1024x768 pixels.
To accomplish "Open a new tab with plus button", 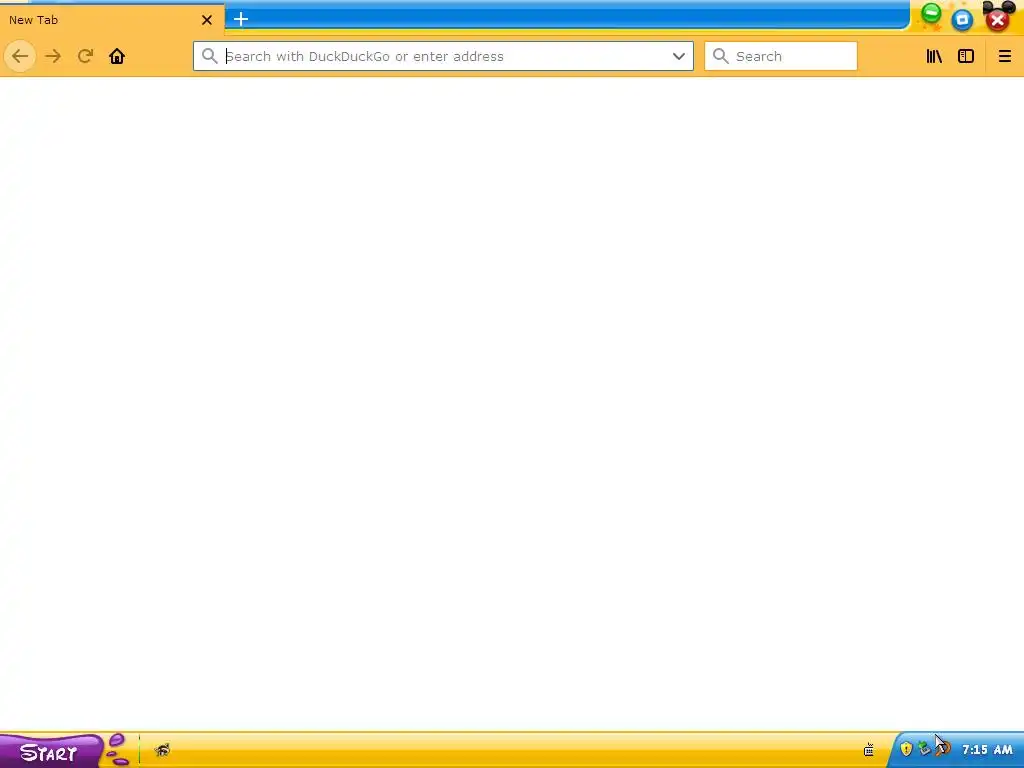I will click(x=241, y=20).
